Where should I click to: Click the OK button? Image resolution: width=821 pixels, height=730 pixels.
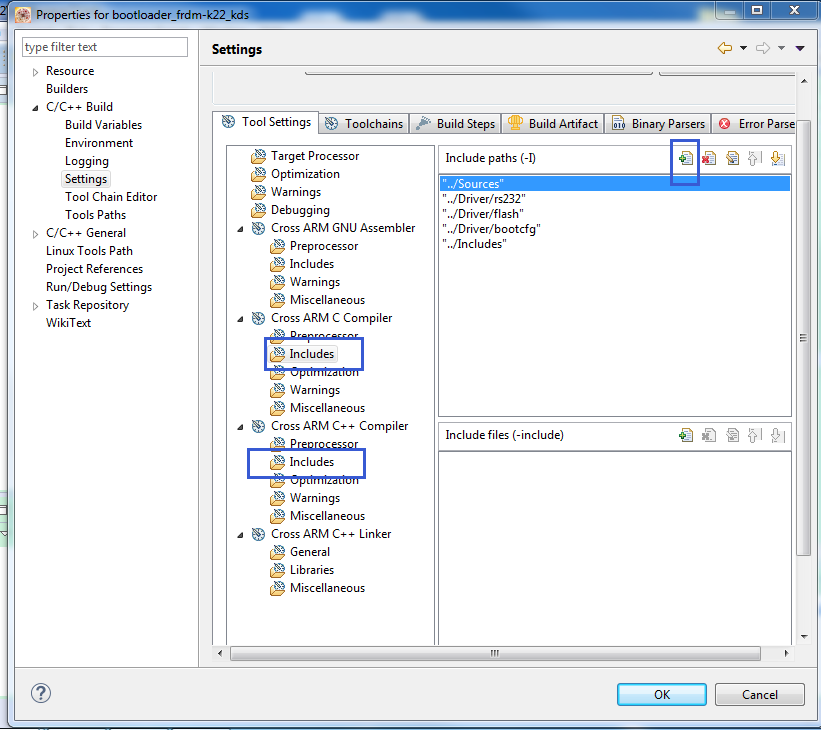pyautogui.click(x=661, y=694)
